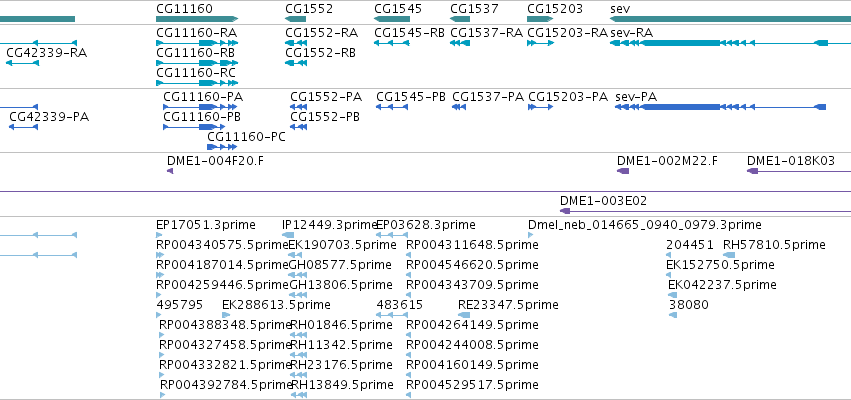Click the sev-PA protein label

click(636, 97)
